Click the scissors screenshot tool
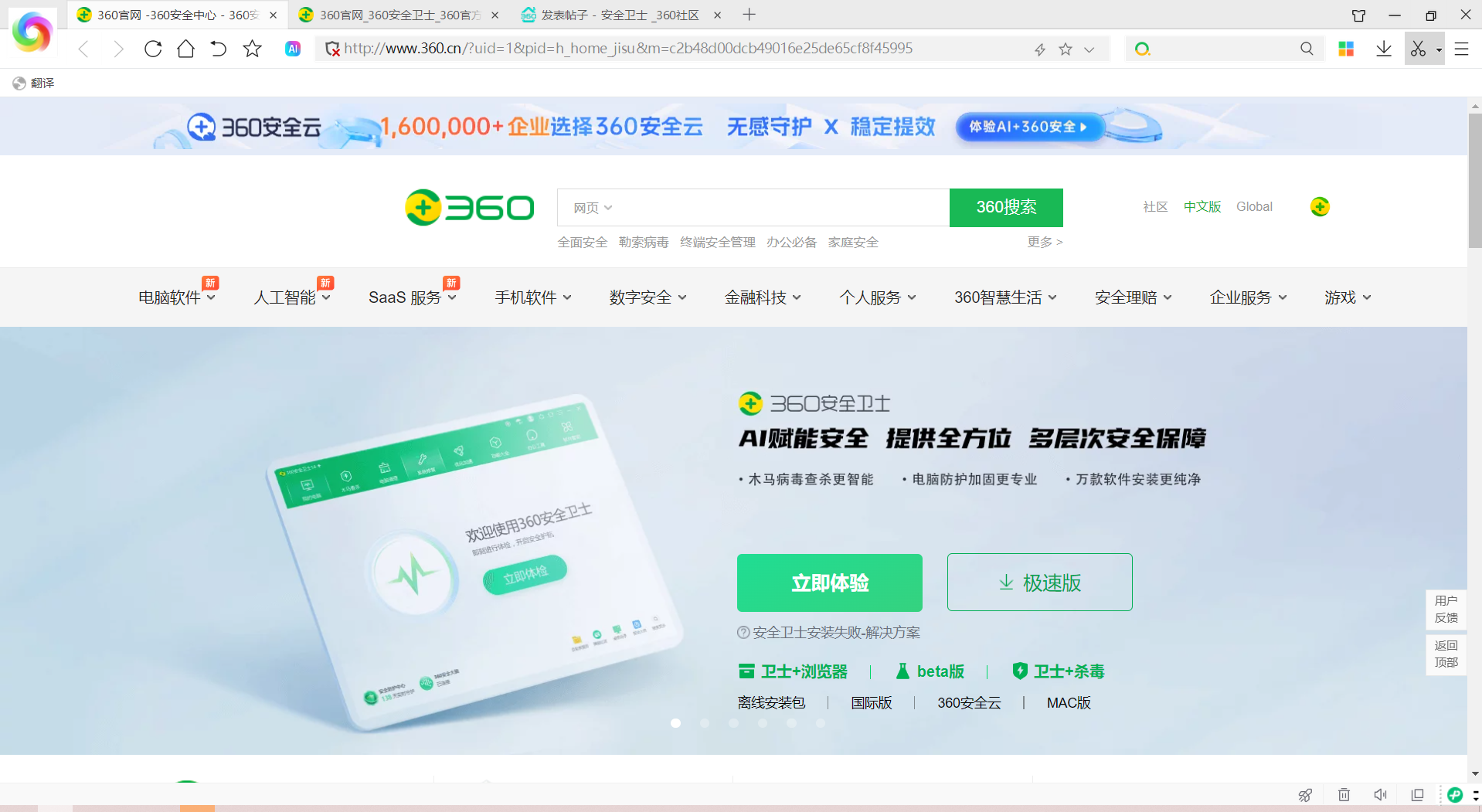 (x=1418, y=49)
